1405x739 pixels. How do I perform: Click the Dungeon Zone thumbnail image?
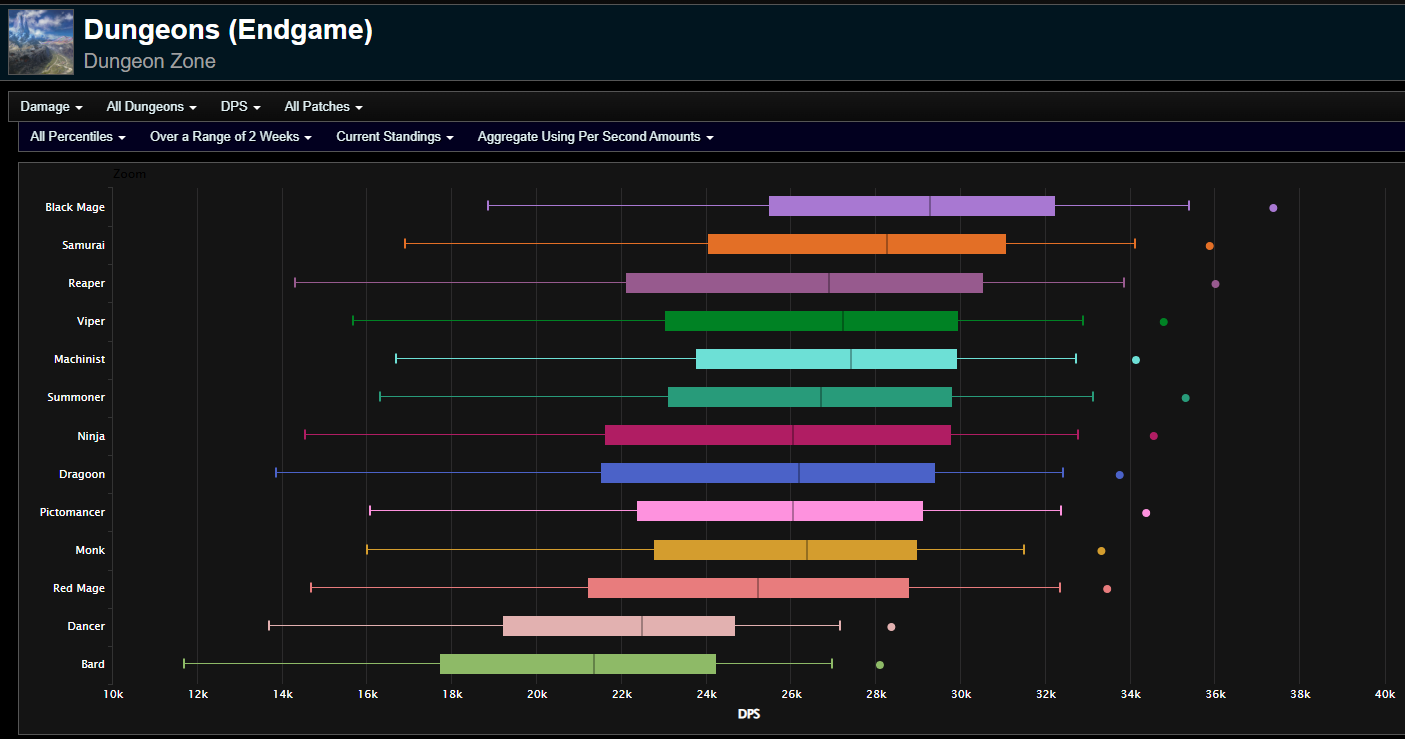point(41,42)
